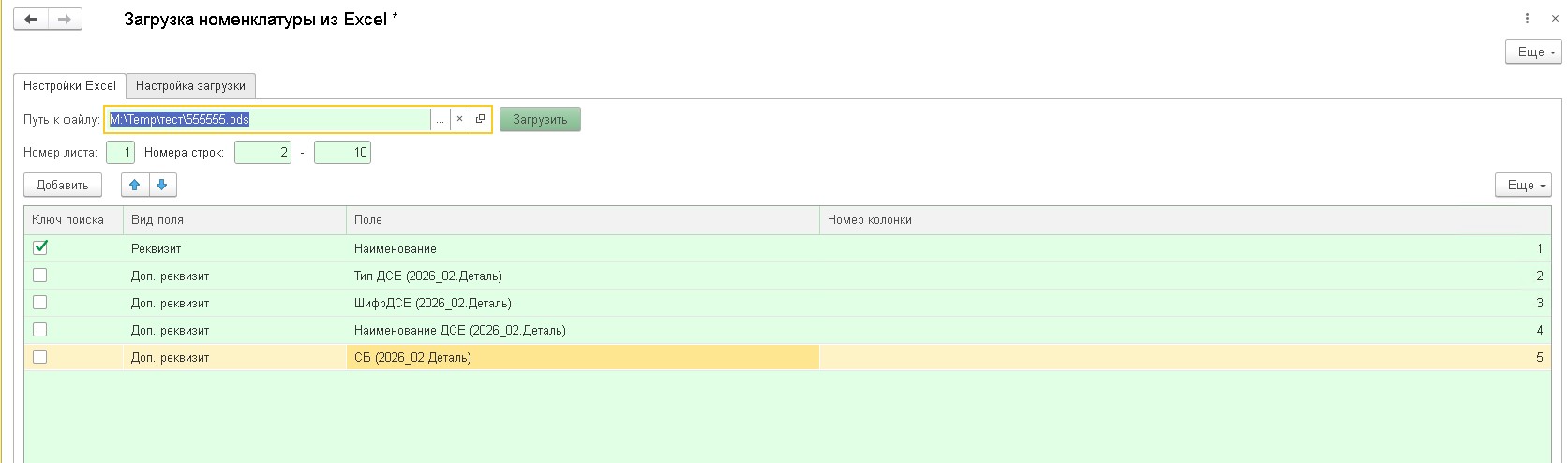Select column number 5 cell
Screen dimensions: 1568x463
point(1186,357)
